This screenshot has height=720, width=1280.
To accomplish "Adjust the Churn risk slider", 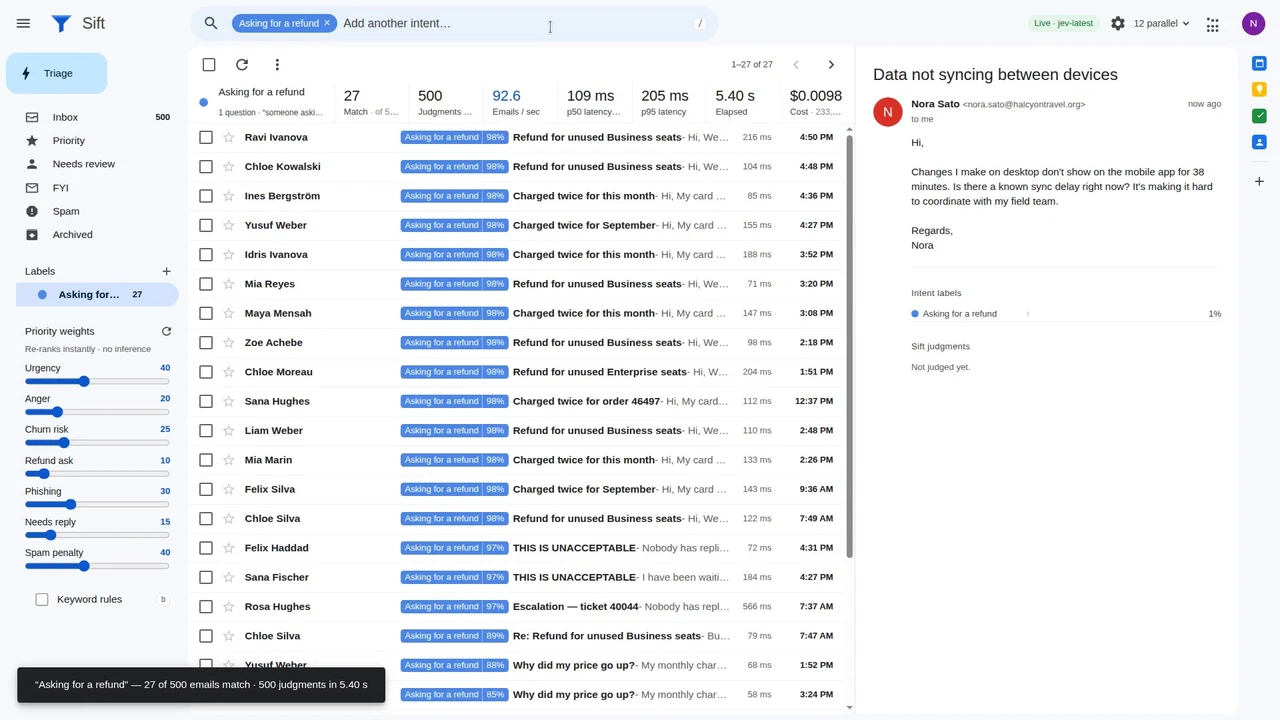I will point(97,443).
